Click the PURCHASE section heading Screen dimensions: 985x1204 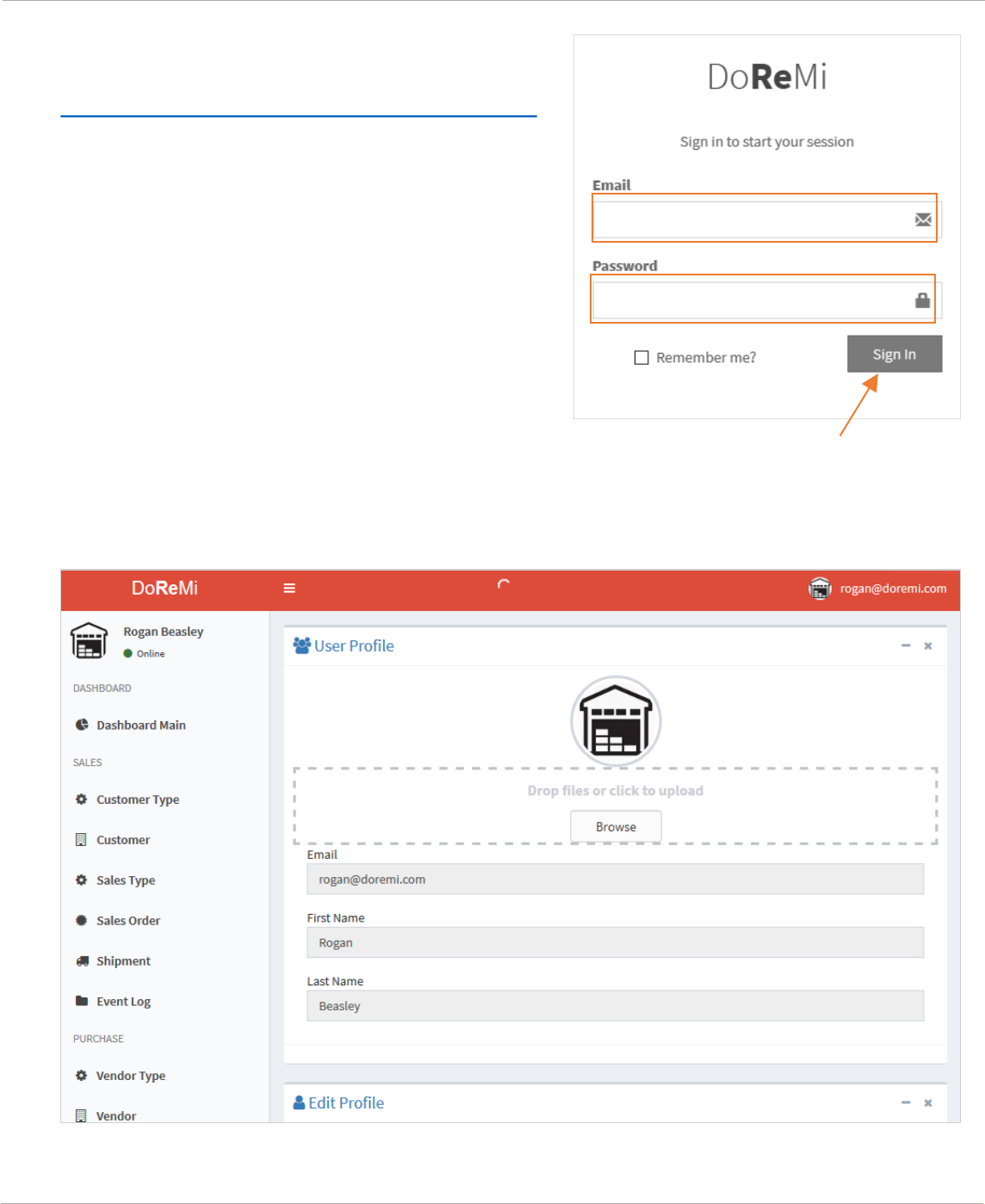tap(98, 1039)
